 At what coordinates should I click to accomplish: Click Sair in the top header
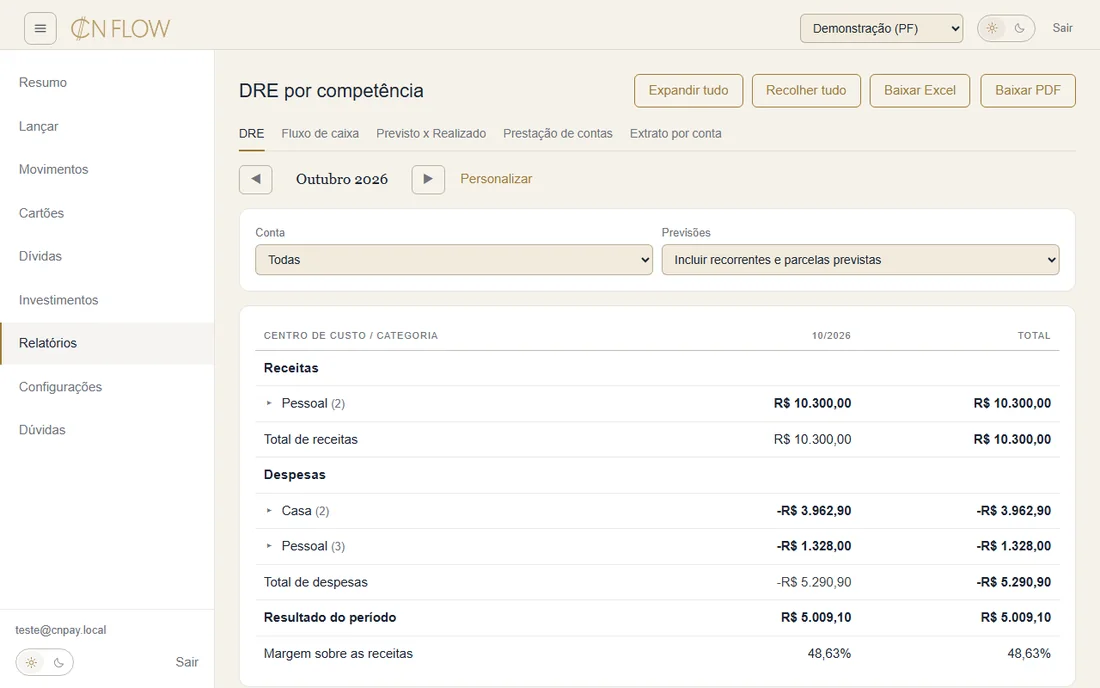coord(1062,28)
